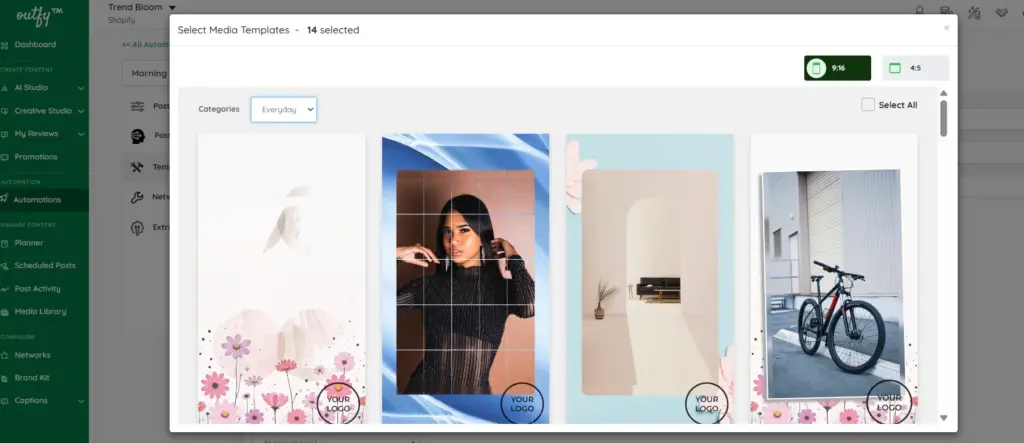Click the scroll up arrow in templates list
This screenshot has width=1024, height=443.
[x=943, y=93]
